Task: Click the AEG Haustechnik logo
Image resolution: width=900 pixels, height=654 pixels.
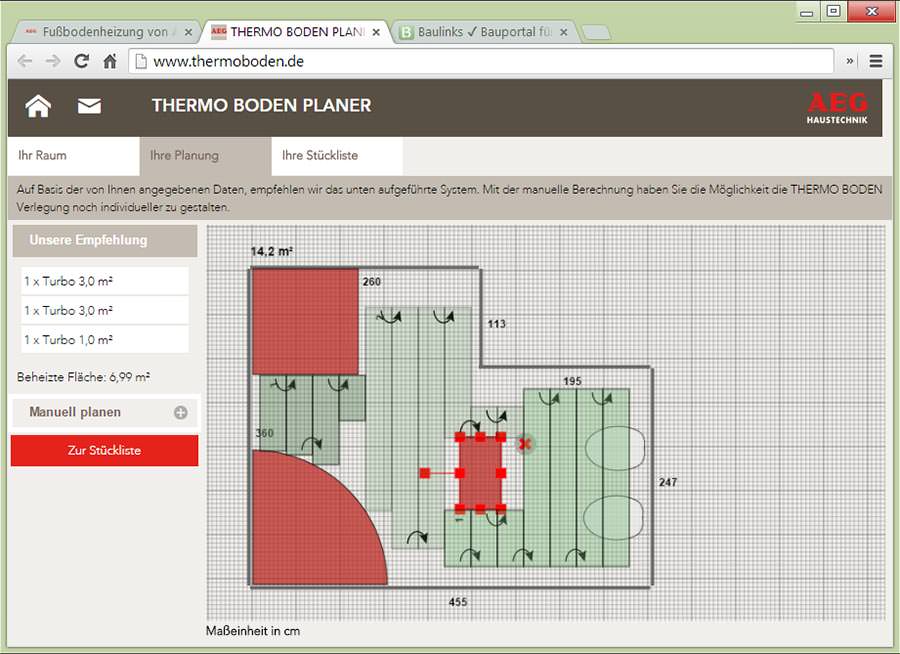Action: (837, 107)
